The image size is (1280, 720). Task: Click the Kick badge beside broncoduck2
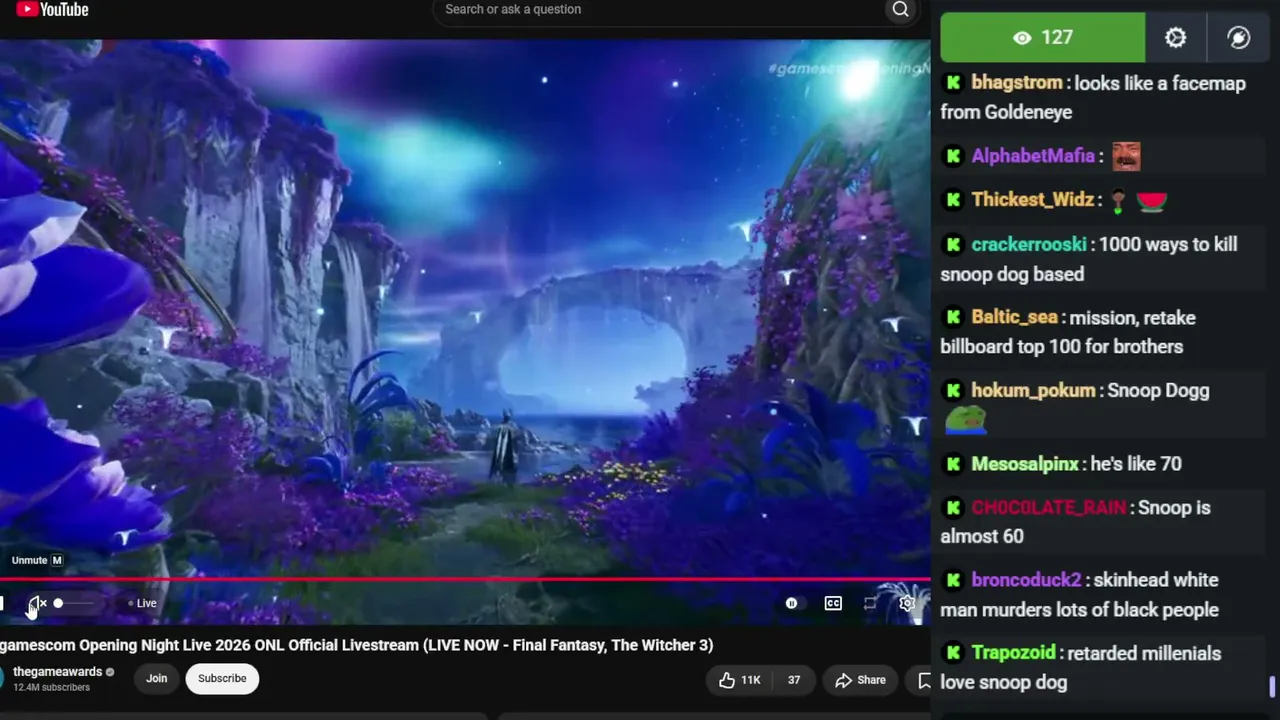click(953, 580)
